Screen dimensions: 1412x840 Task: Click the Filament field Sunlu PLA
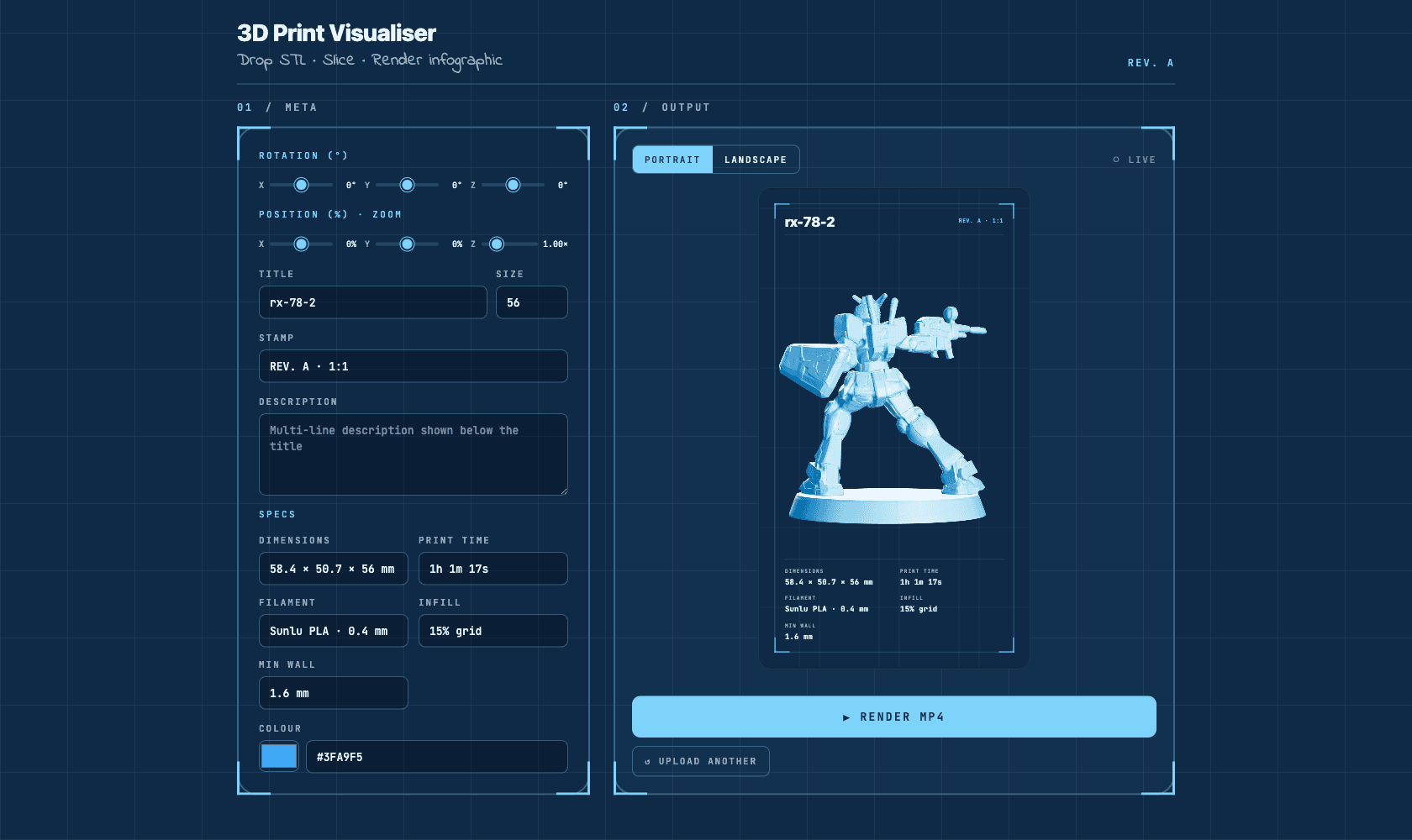(x=334, y=631)
